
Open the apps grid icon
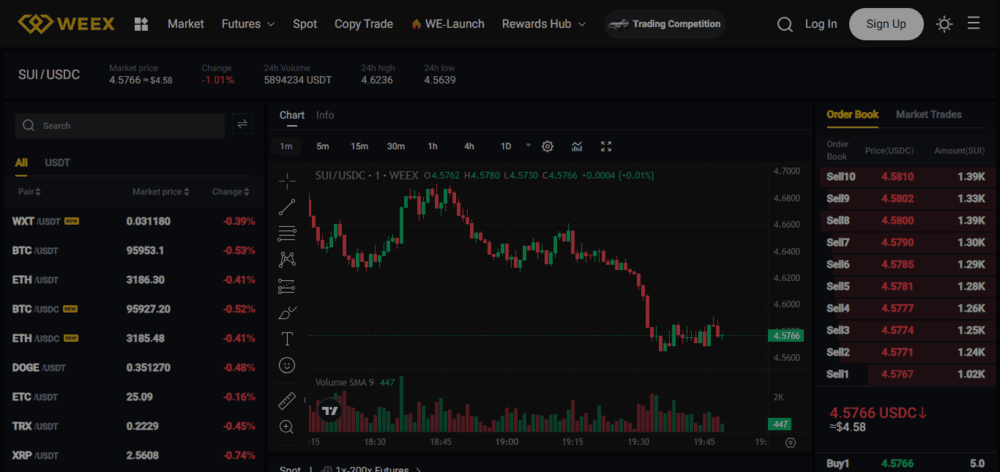tap(142, 24)
